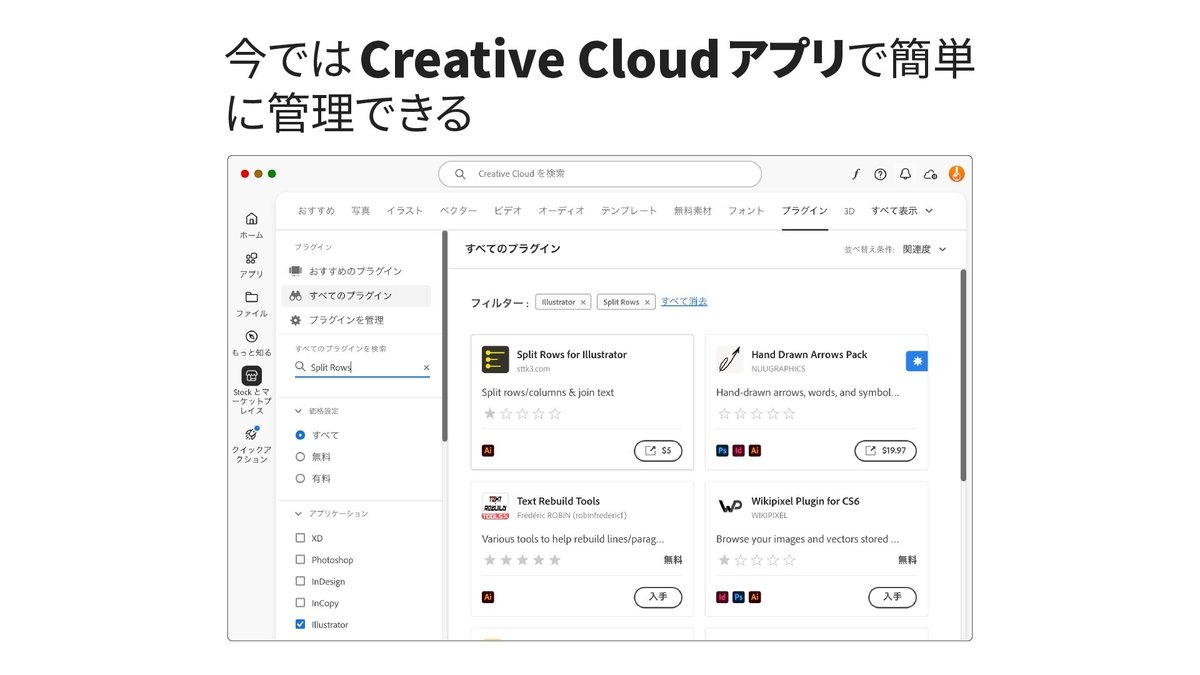Select the すべて price radio button

click(x=300, y=435)
